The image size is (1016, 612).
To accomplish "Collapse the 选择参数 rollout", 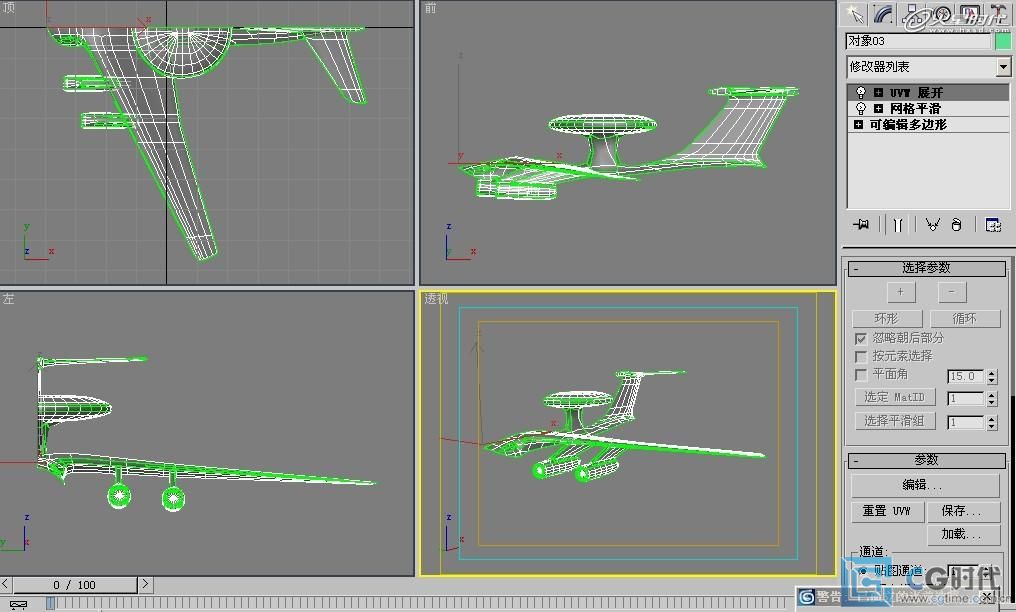I will click(927, 267).
